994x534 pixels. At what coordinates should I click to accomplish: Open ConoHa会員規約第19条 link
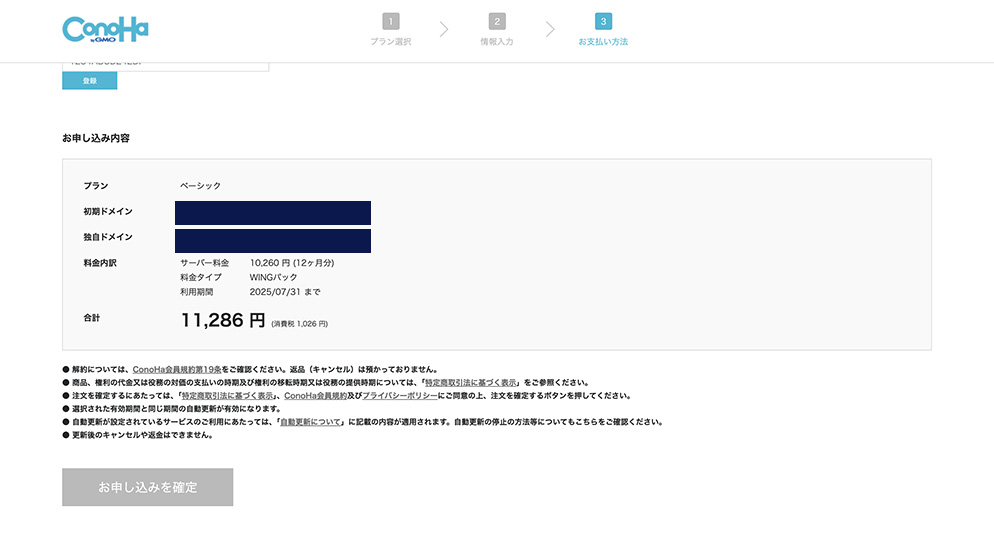[177, 369]
